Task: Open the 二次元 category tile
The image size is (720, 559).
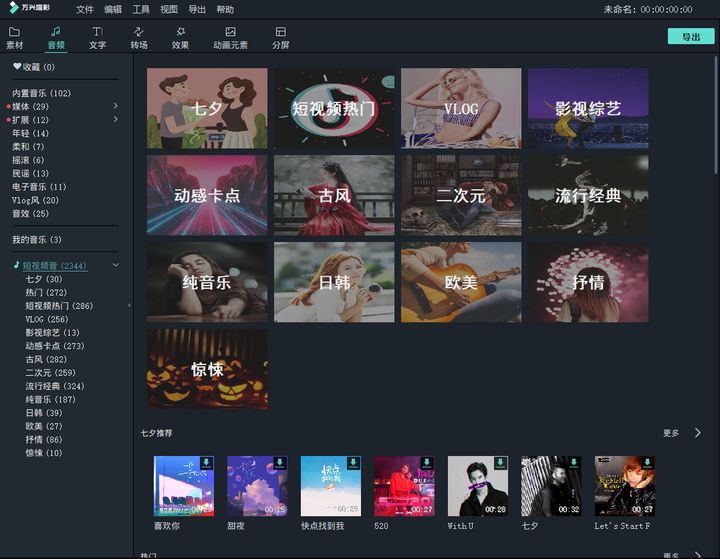Action: click(461, 195)
